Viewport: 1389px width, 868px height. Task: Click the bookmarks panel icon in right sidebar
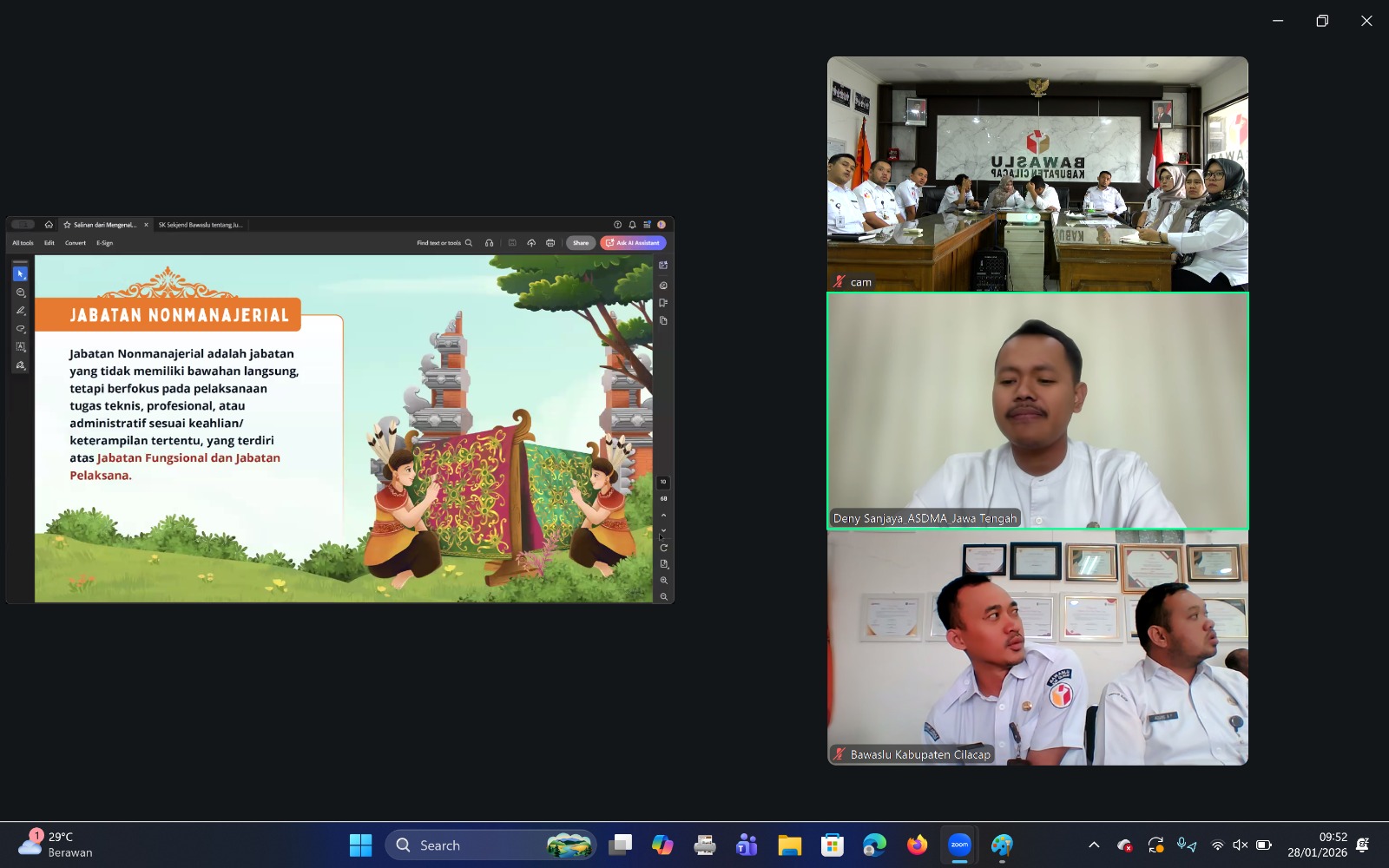pos(663,303)
